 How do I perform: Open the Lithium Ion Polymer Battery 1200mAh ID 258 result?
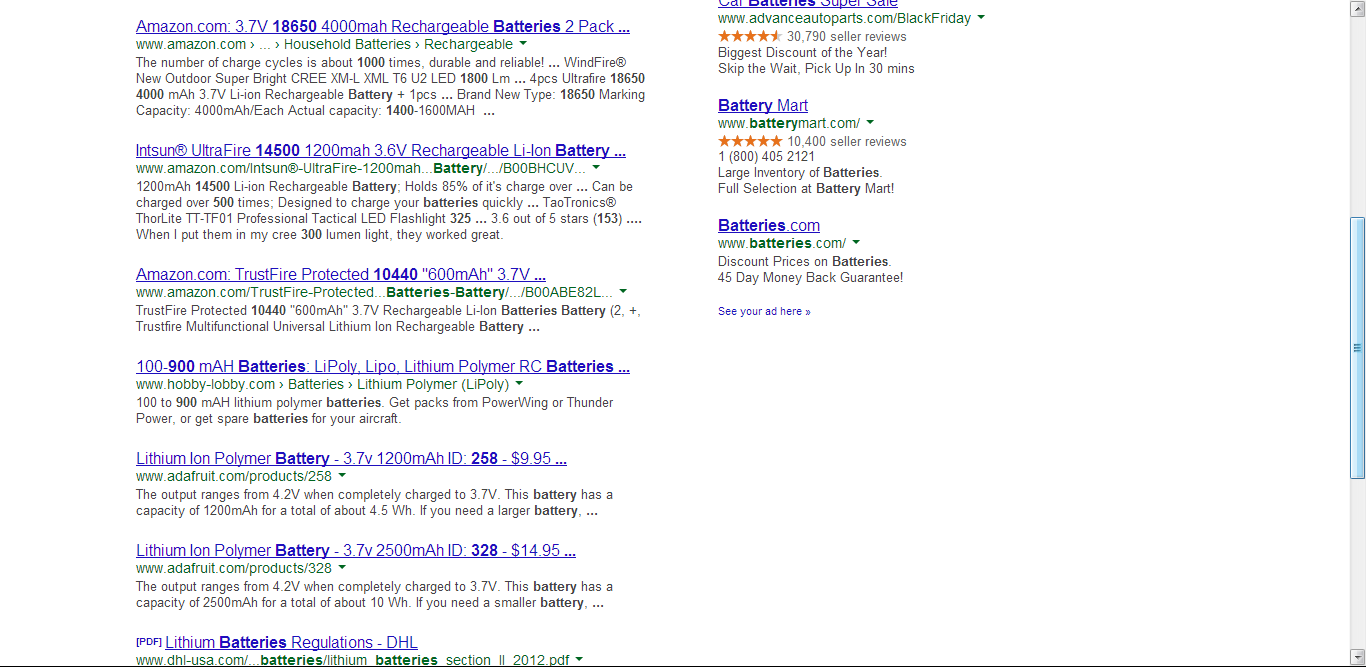coord(351,458)
